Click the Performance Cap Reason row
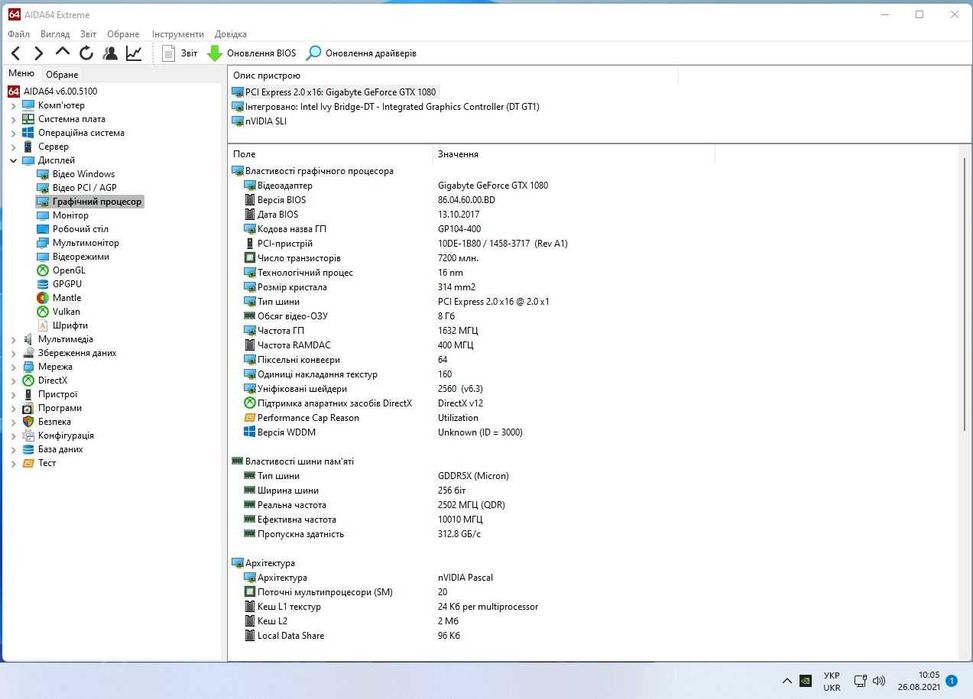This screenshot has width=973, height=699. point(361,418)
